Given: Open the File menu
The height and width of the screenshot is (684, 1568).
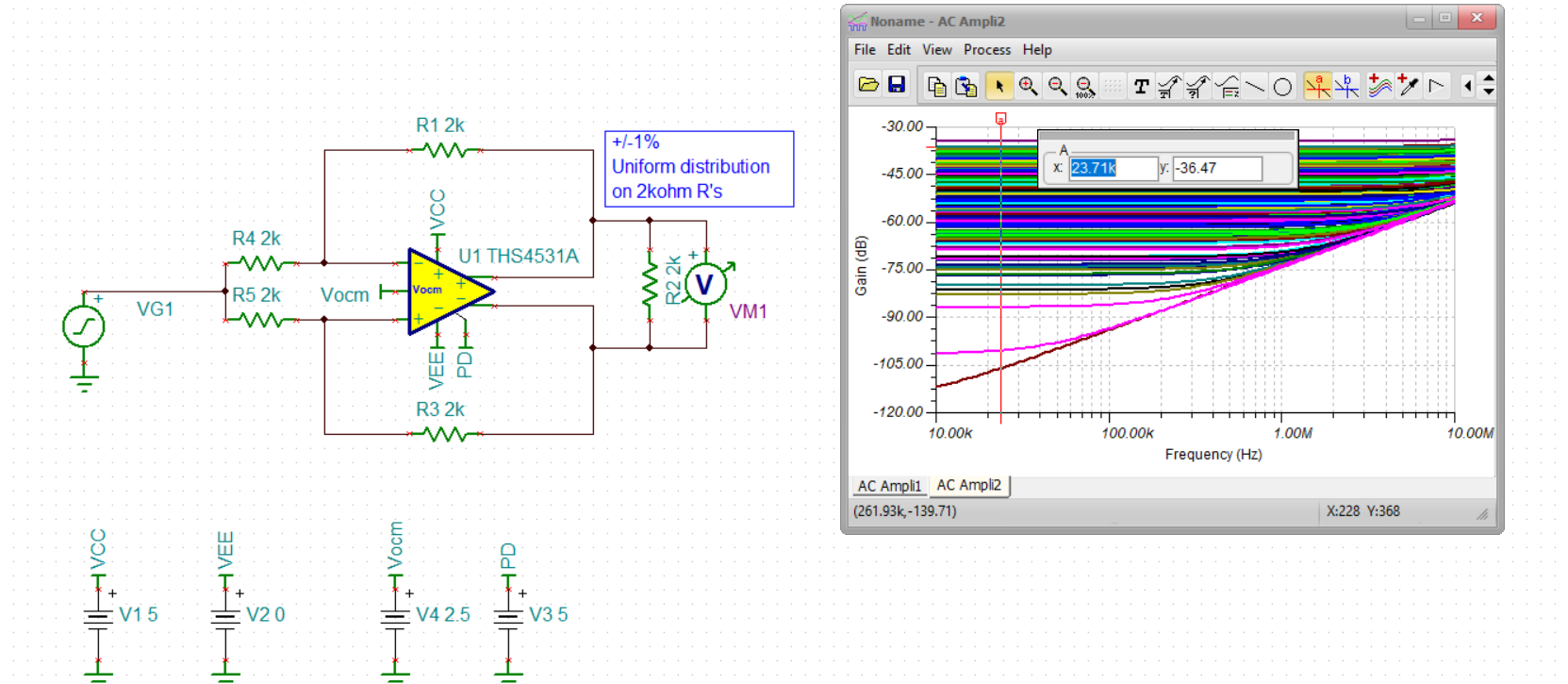Looking at the screenshot, I should pyautogui.click(x=865, y=50).
